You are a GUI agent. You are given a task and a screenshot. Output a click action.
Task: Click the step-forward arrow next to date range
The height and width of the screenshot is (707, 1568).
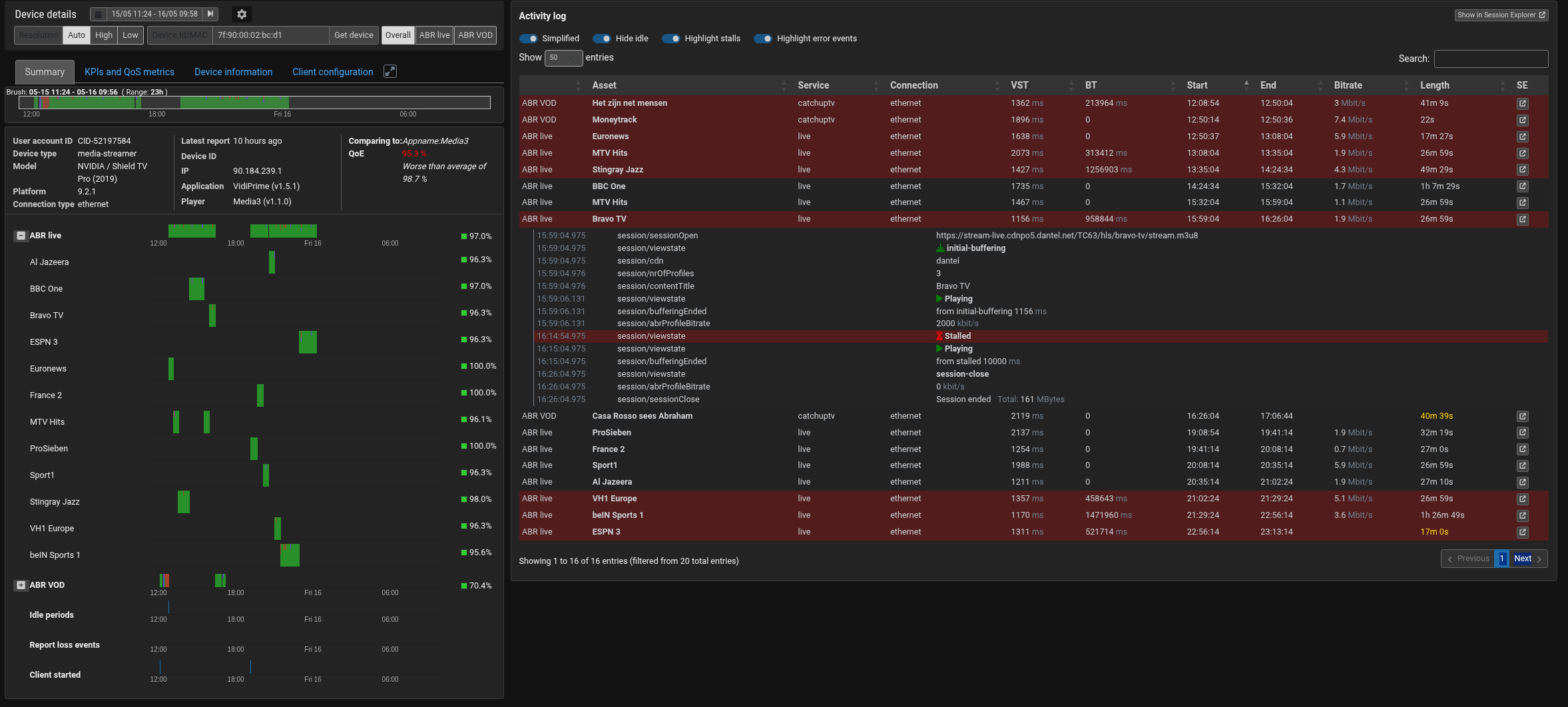pos(209,13)
